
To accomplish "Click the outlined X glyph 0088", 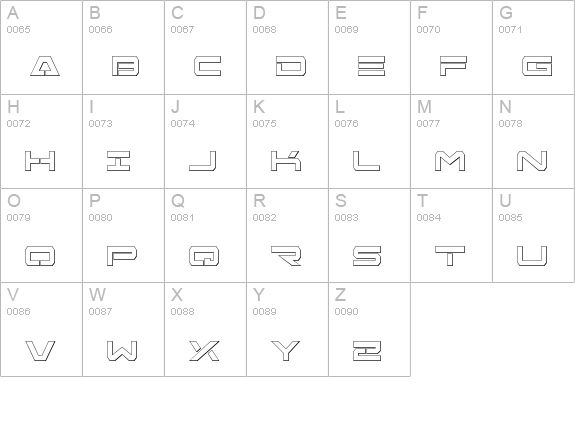I will tap(204, 351).
